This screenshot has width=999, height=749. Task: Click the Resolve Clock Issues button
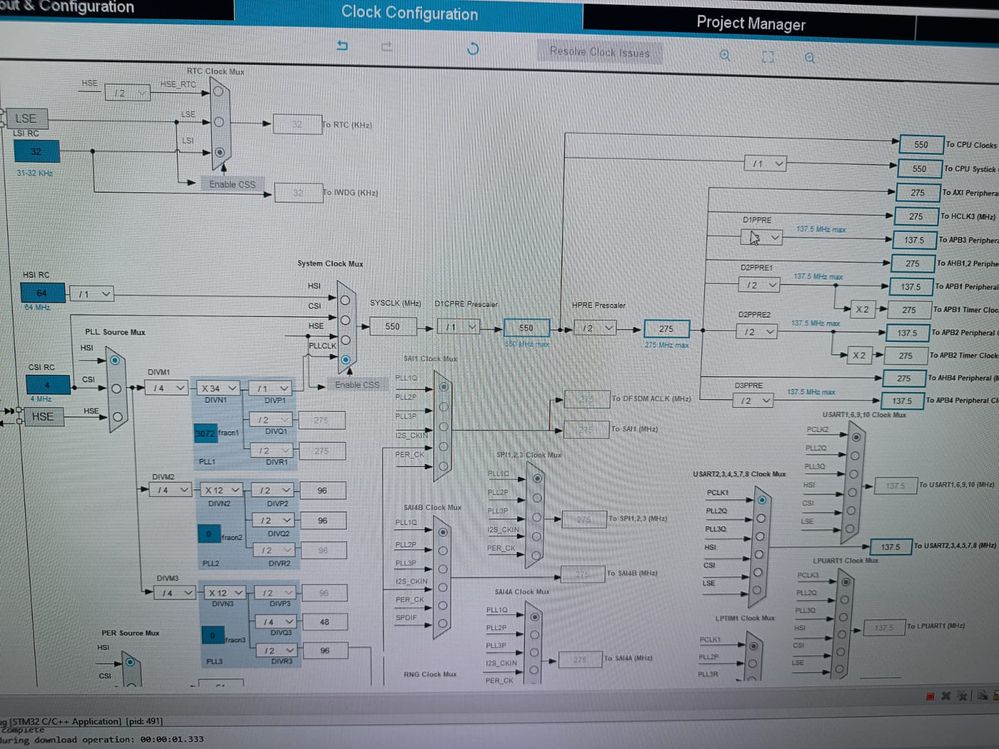(x=600, y=52)
